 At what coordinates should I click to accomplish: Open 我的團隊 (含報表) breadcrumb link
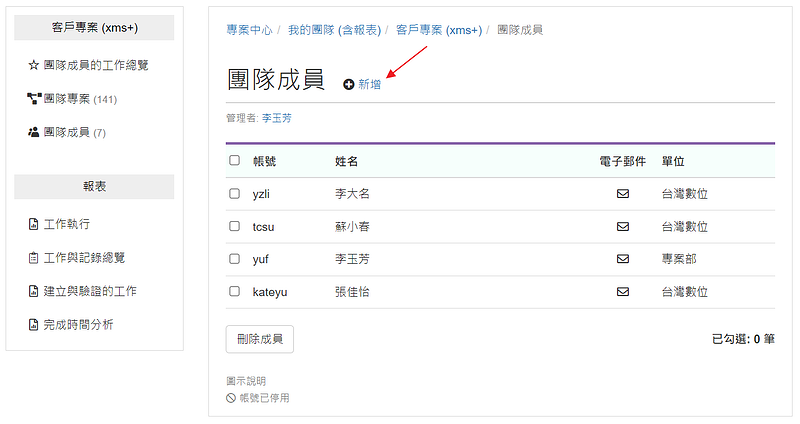335,30
